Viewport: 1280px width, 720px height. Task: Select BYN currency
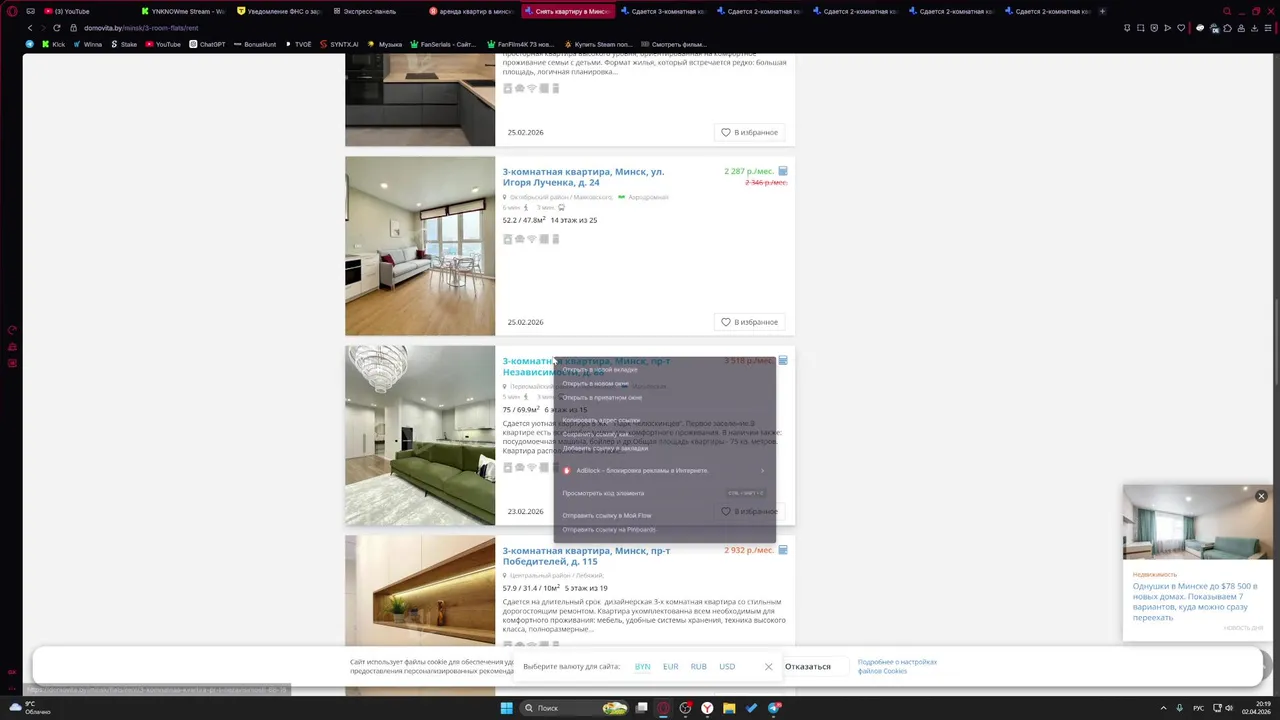pos(642,666)
